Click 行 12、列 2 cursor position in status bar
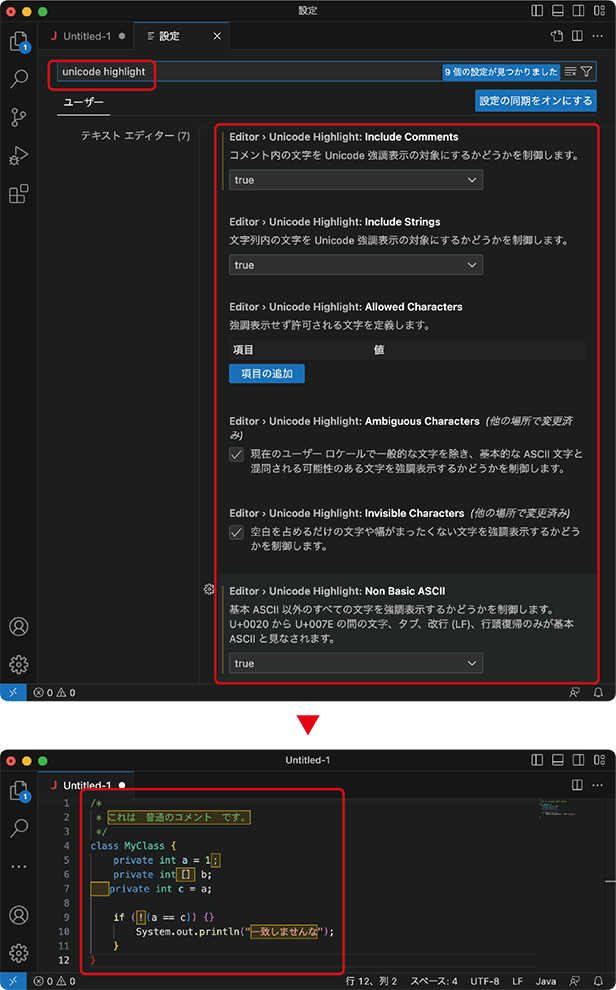 [x=371, y=981]
